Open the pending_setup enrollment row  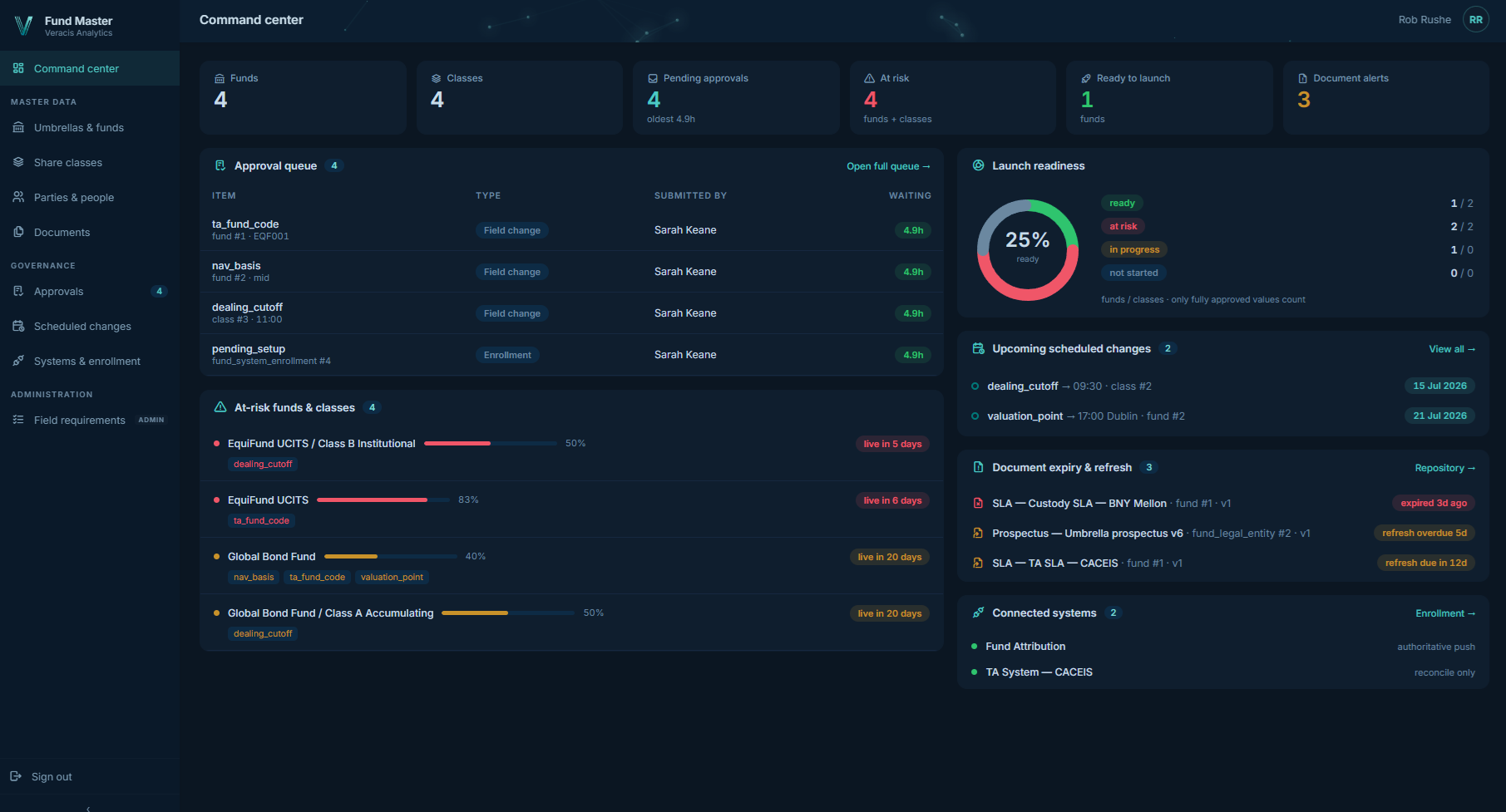coord(571,355)
